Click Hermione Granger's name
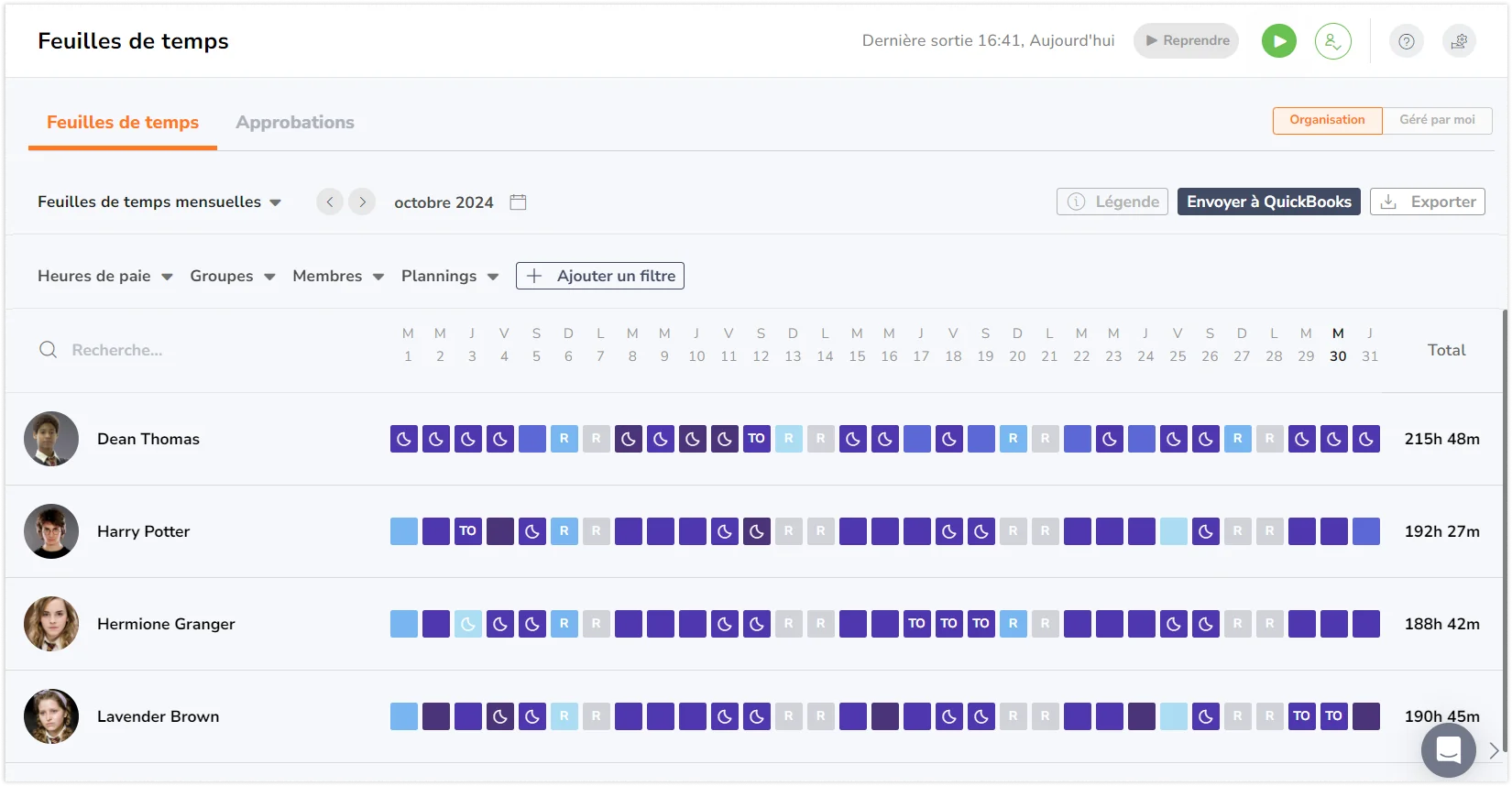The height and width of the screenshot is (786, 1512). [x=166, y=624]
